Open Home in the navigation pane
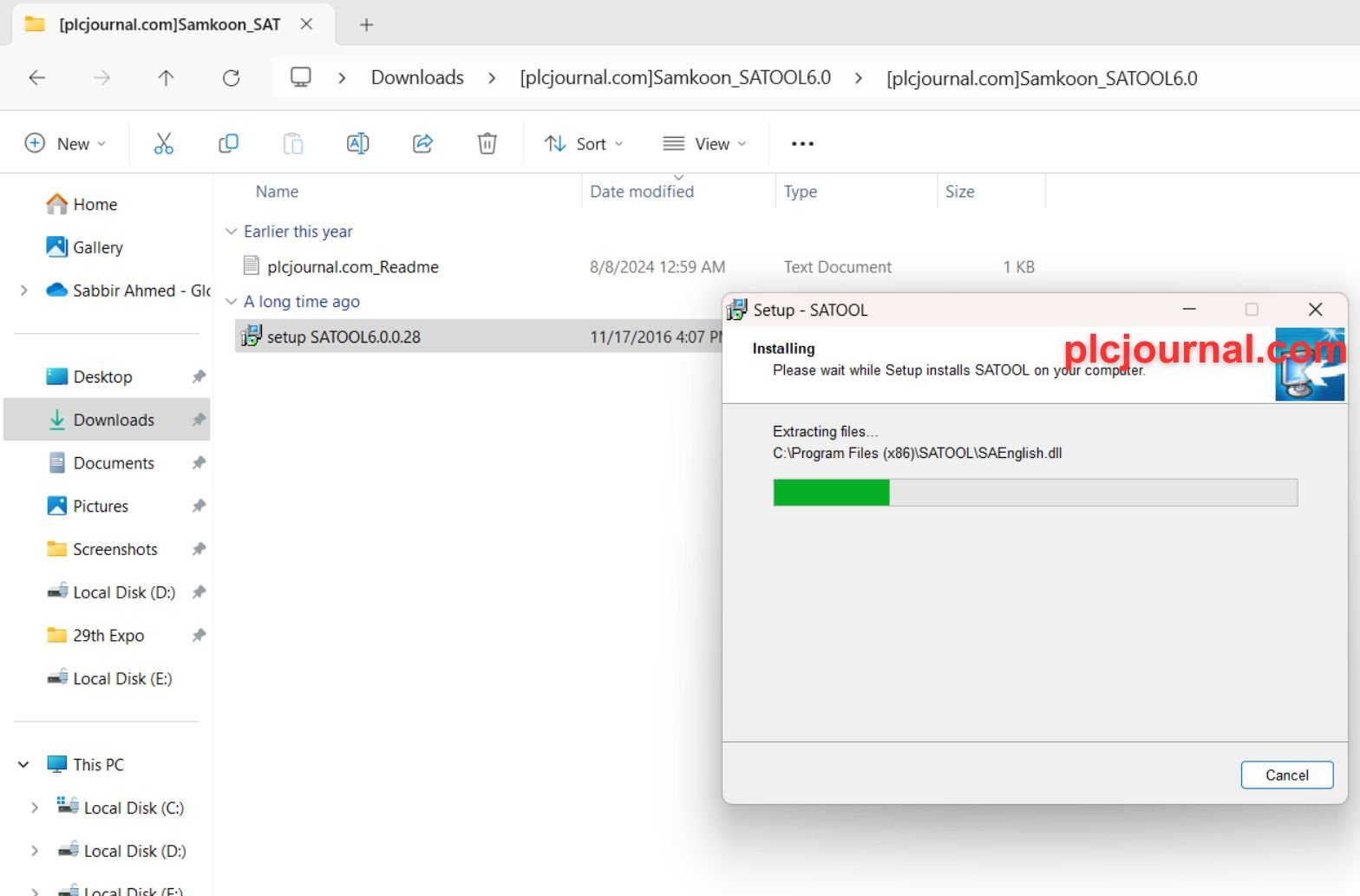Screen dimensions: 1360x896 coord(95,204)
